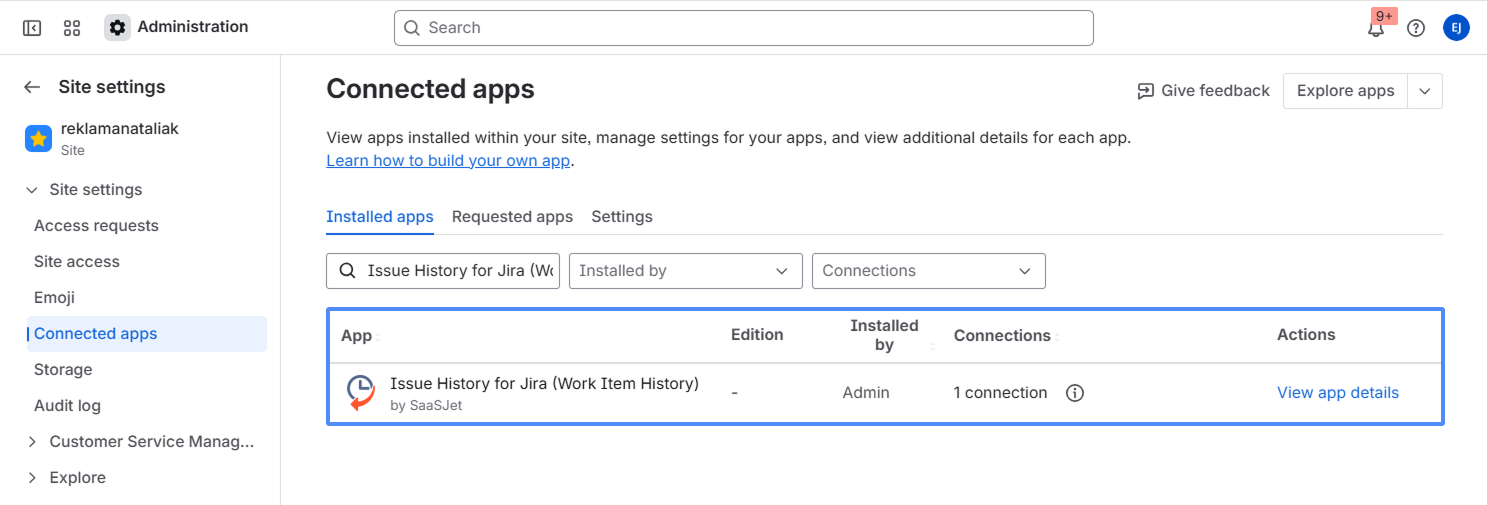The height and width of the screenshot is (505, 1487).
Task: Click the Administration gear icon
Action: click(118, 28)
